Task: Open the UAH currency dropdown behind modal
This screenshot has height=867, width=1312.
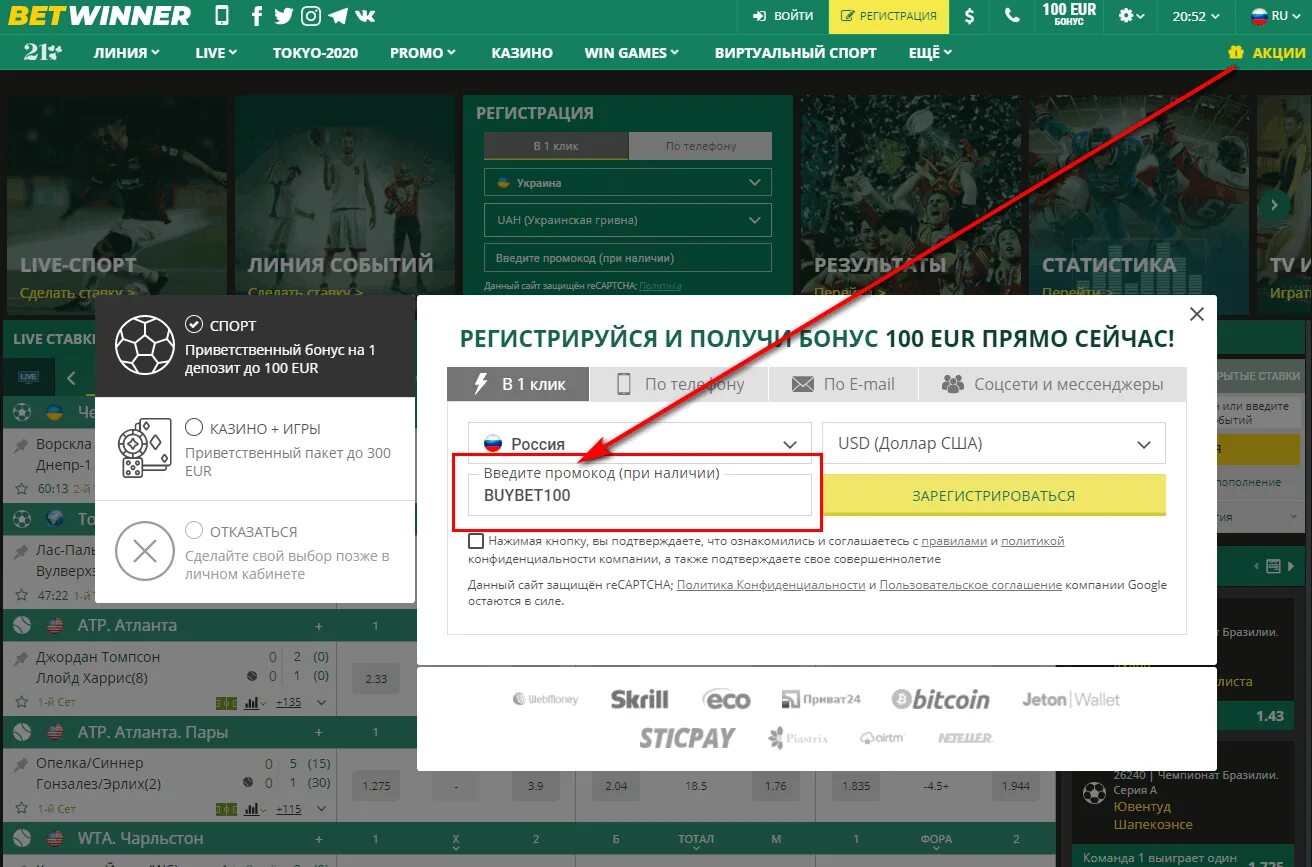Action: click(628, 220)
